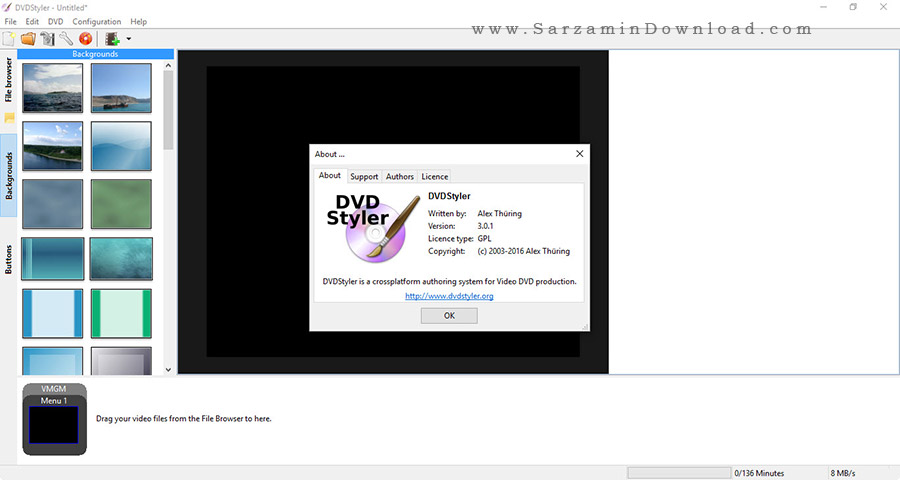Screen dimensions: 900x480
Task: Click the Licence type value GPL
Action: 484,239
